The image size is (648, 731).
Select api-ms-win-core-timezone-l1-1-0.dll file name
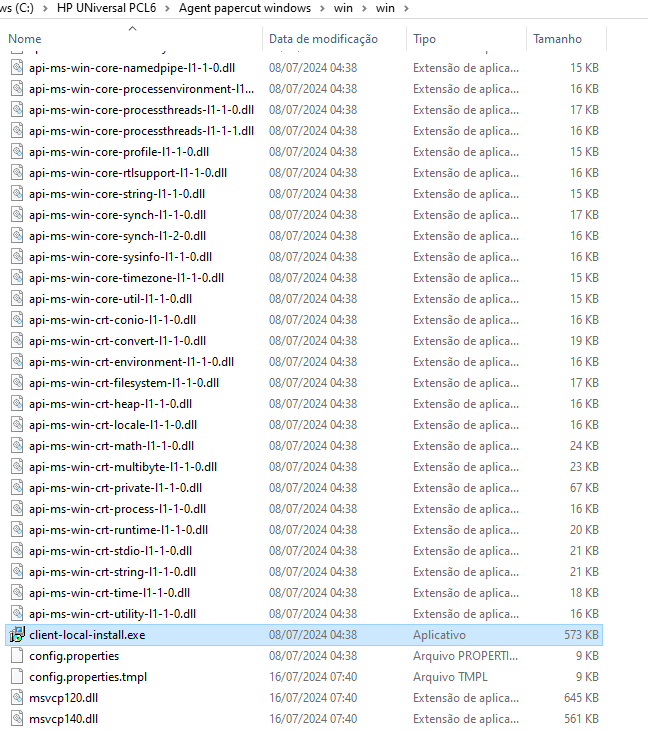click(x=126, y=278)
